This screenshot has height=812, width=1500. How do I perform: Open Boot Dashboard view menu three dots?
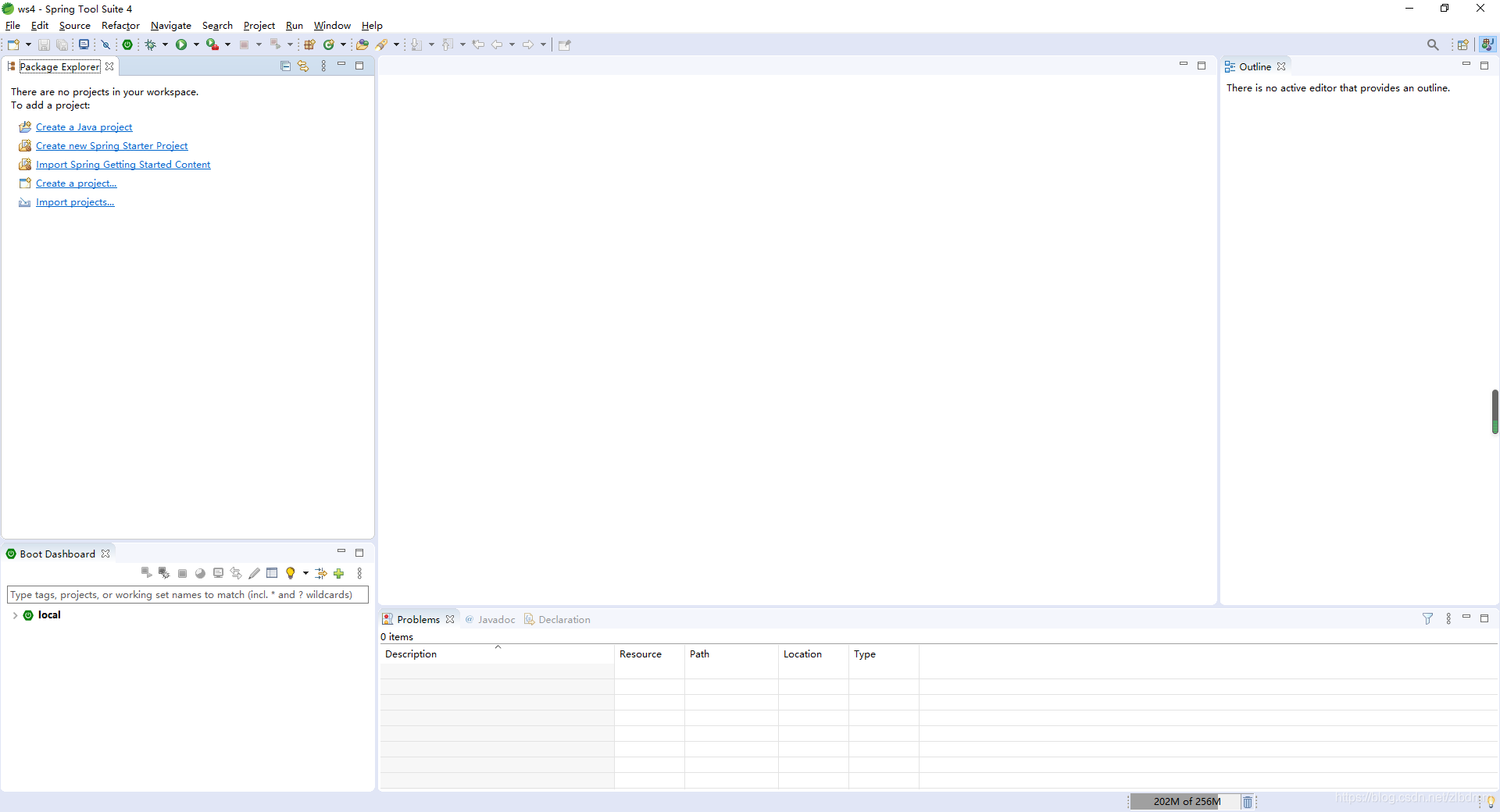[x=359, y=573]
